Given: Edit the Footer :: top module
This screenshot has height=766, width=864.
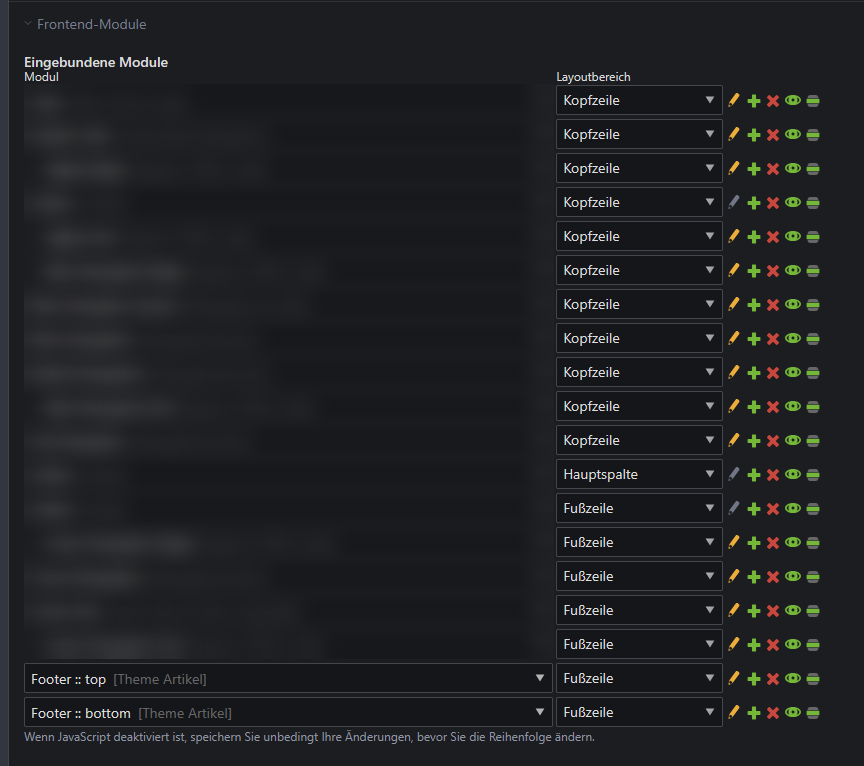Looking at the screenshot, I should coord(733,678).
